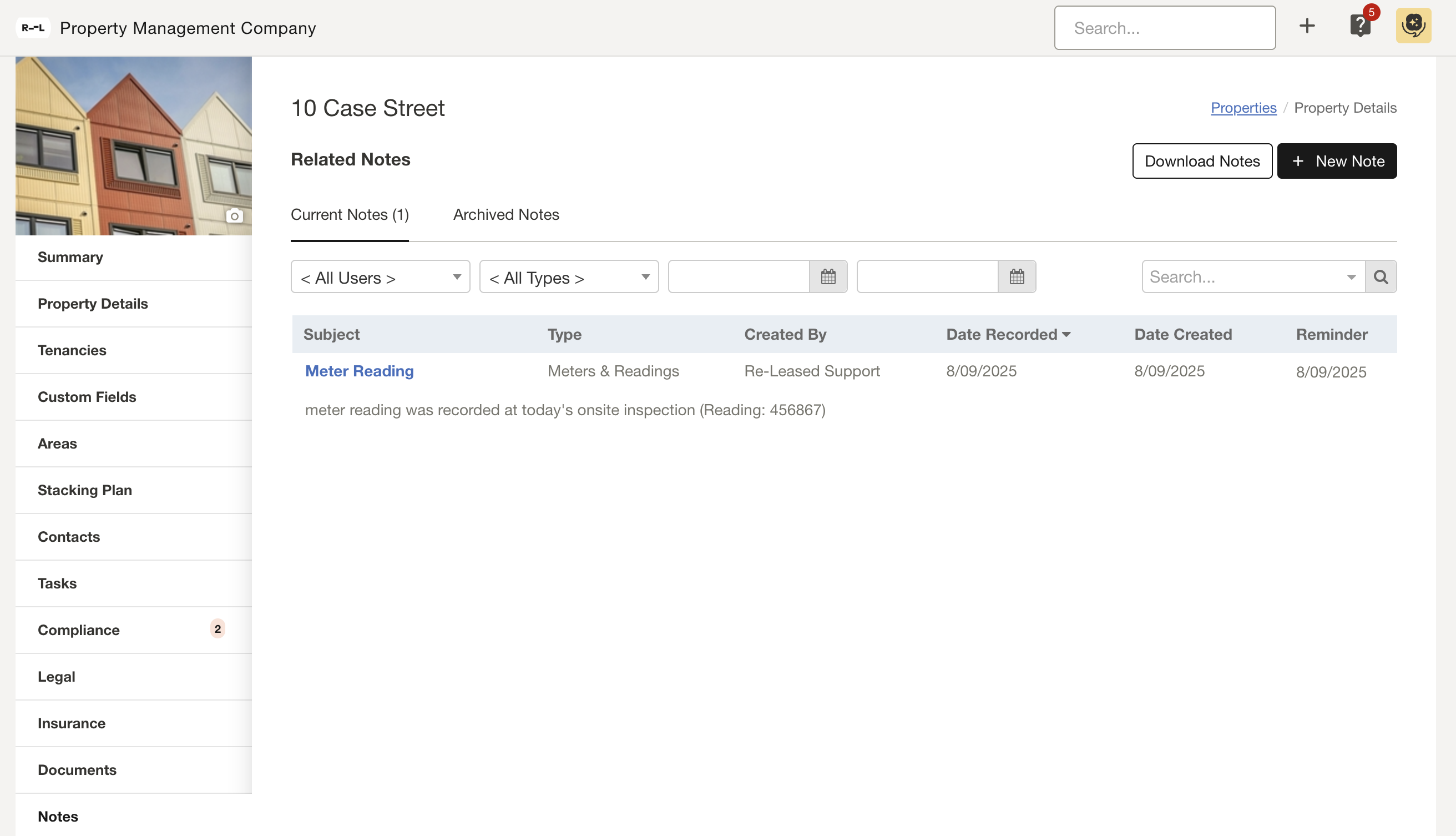Open the help icon with notification badge
The height and width of the screenshot is (836, 1456).
pyautogui.click(x=1359, y=26)
